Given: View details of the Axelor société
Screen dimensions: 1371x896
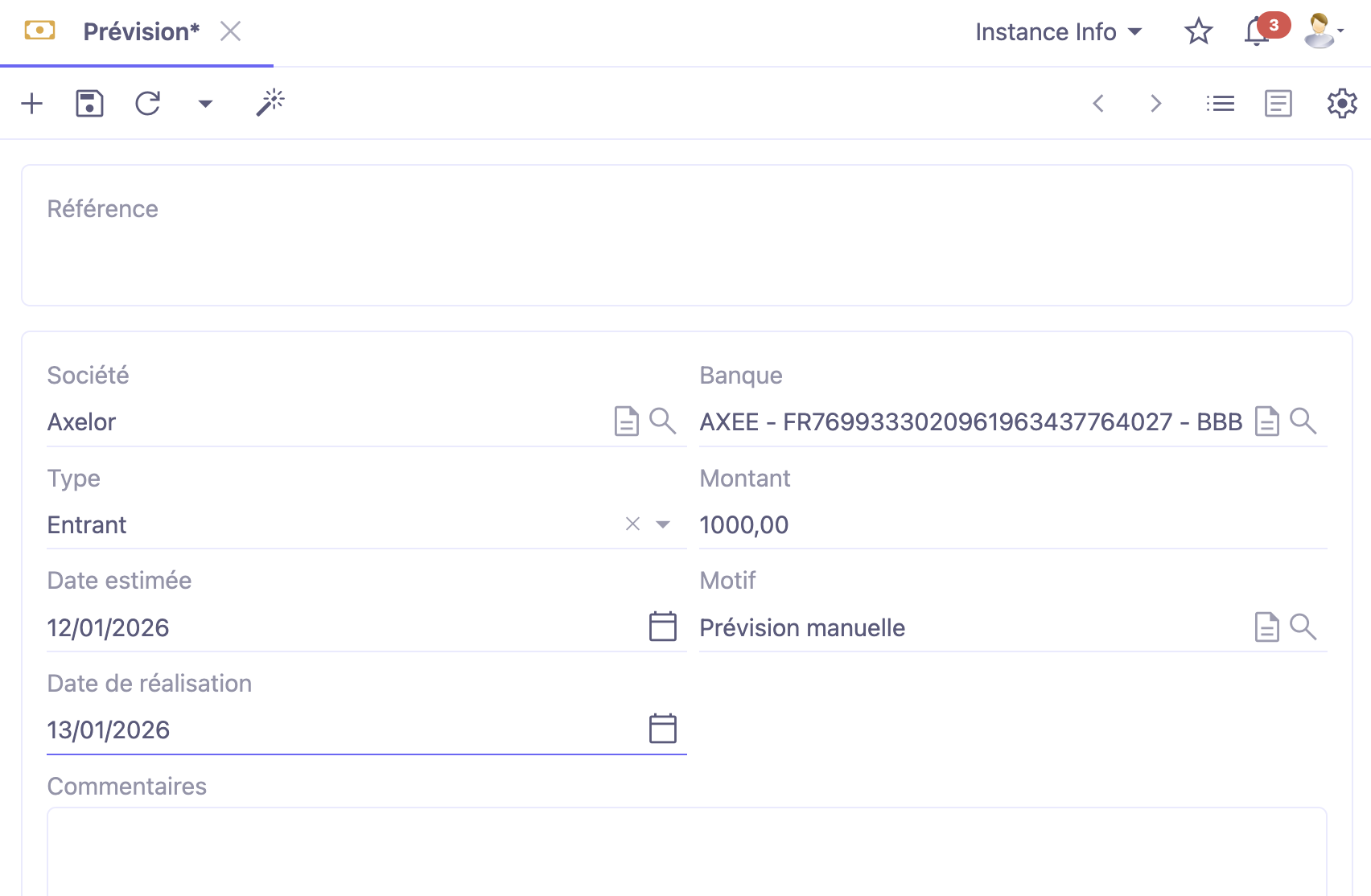Looking at the screenshot, I should (626, 420).
